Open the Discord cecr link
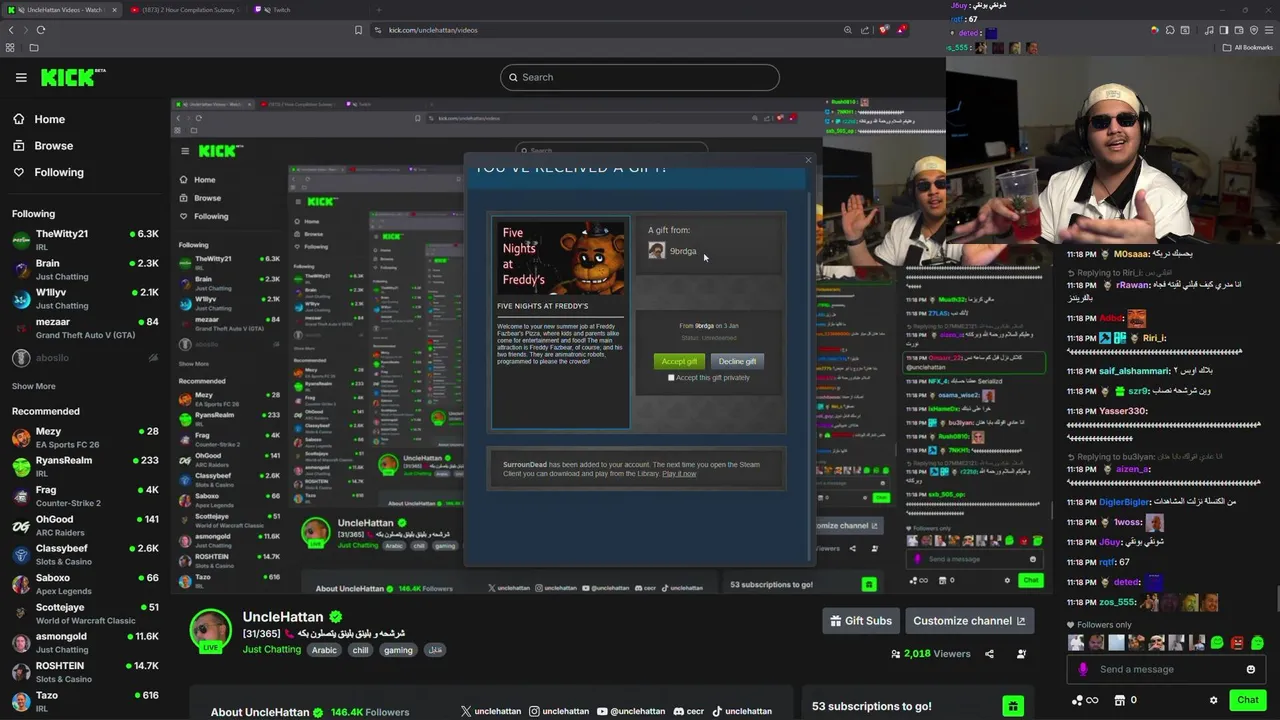 click(x=689, y=711)
